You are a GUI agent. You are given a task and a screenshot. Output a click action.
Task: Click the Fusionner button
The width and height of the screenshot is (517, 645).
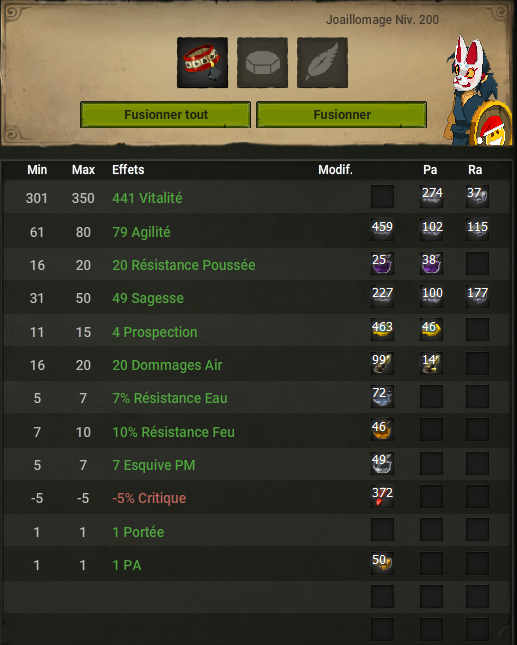point(341,115)
